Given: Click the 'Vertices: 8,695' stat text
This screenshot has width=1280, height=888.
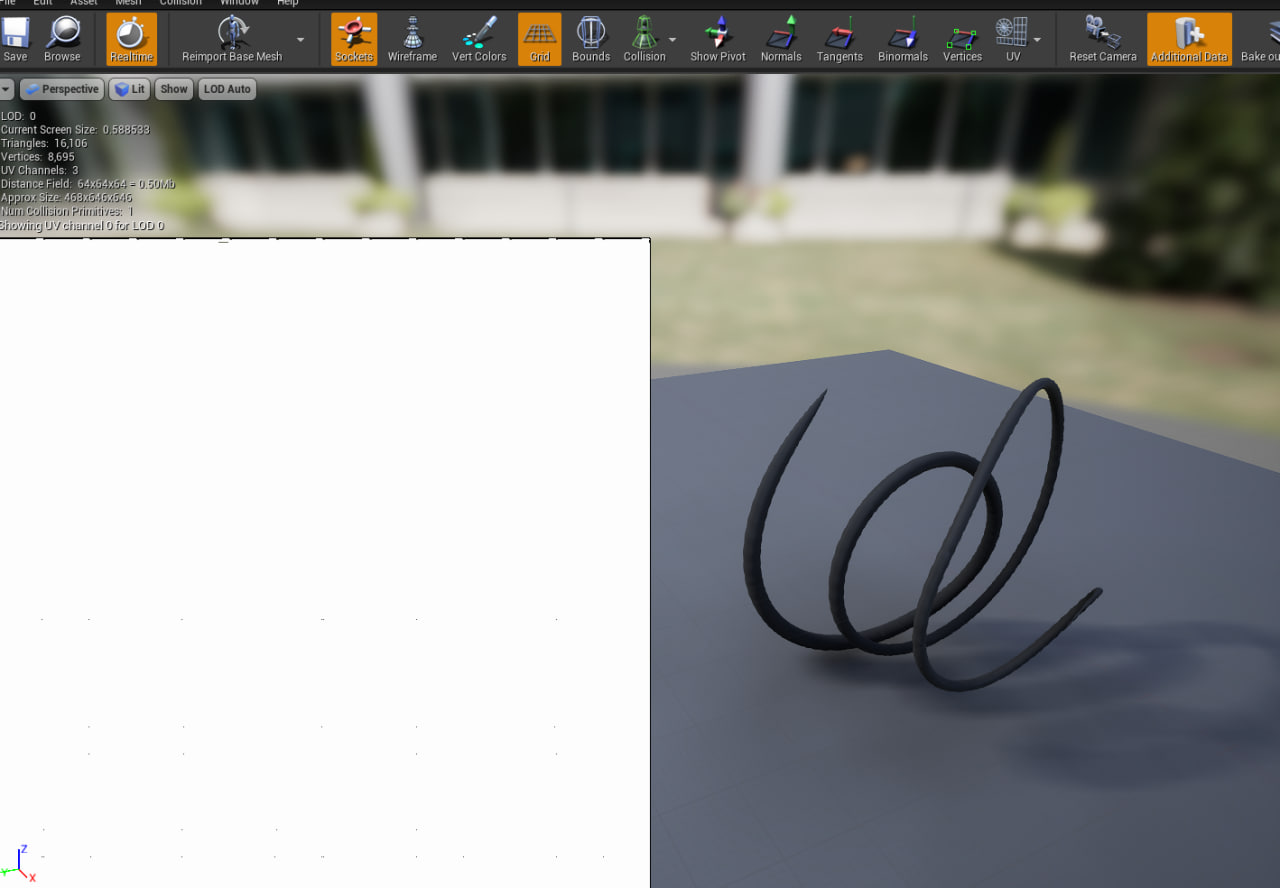Looking at the screenshot, I should (38, 157).
